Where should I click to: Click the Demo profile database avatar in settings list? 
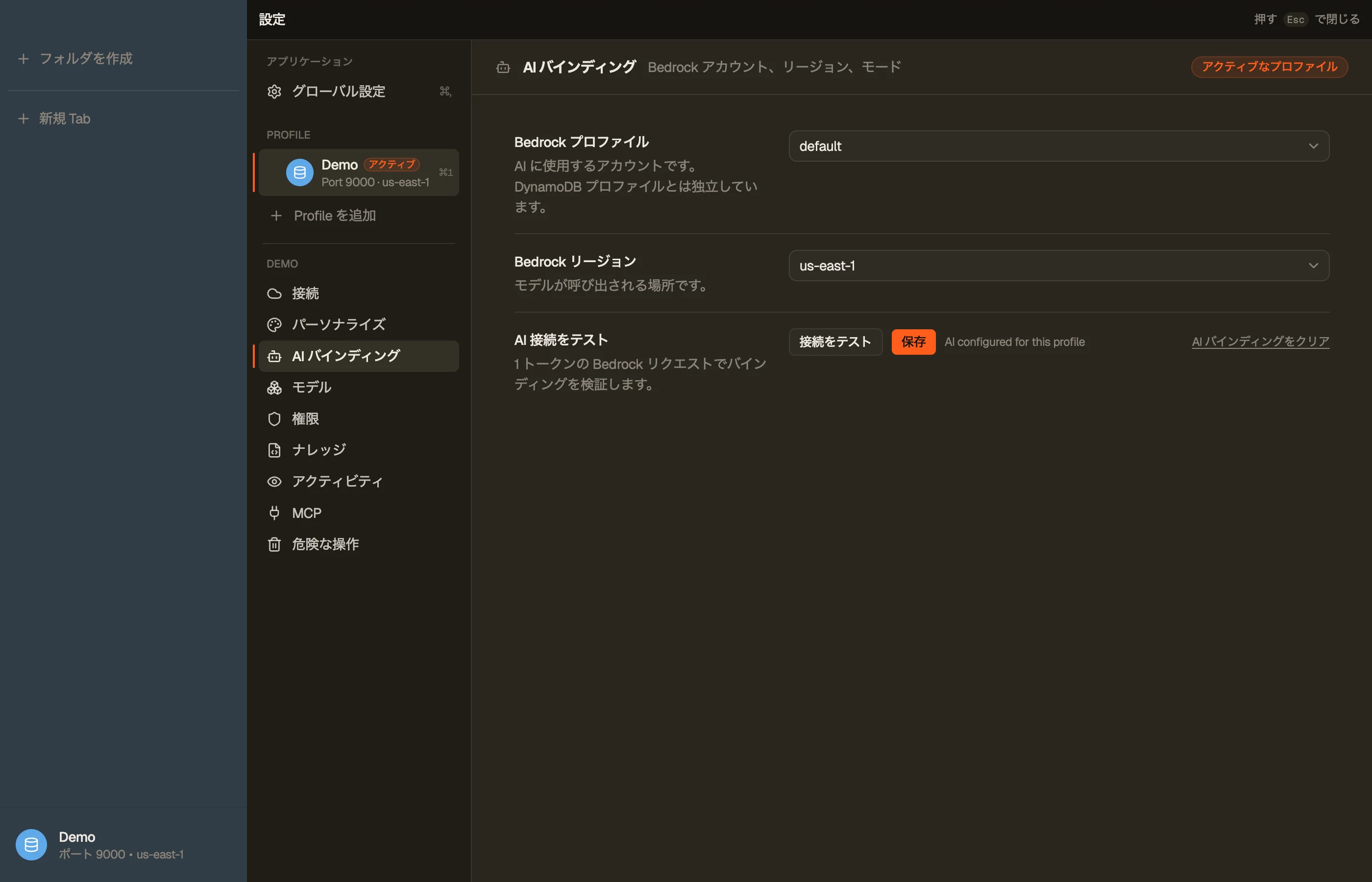point(299,172)
